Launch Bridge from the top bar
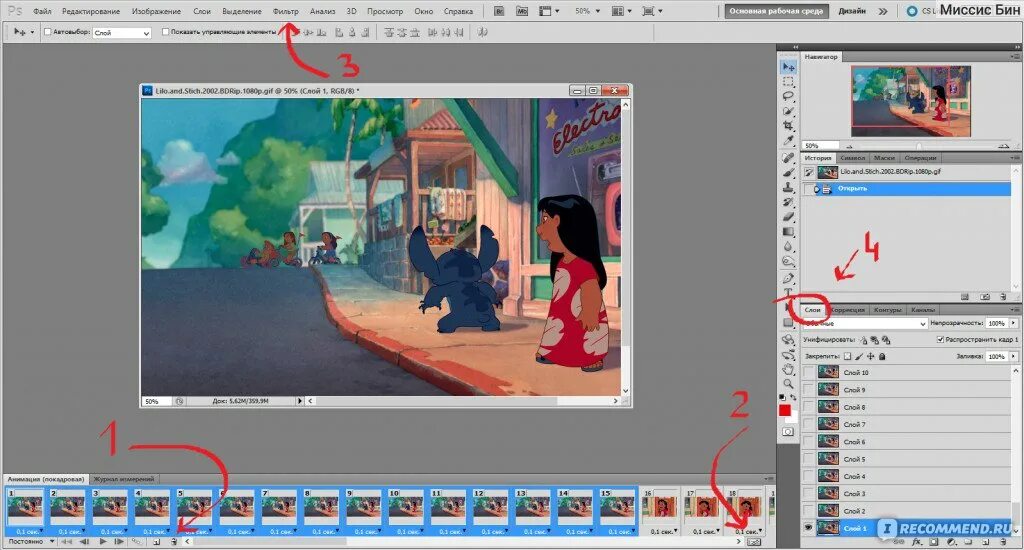The height and width of the screenshot is (550, 1024). point(499,11)
